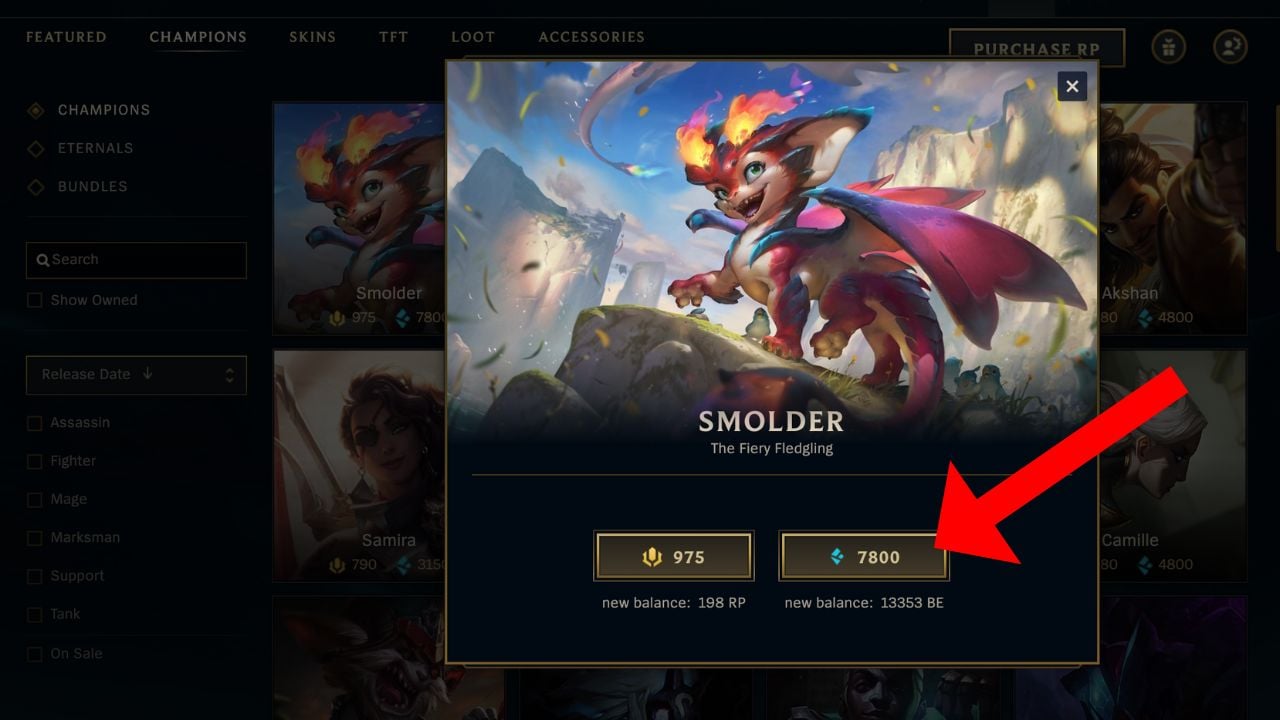Screen dimensions: 1280x720
Task: Enable the Show Owned checkbox
Action: tap(35, 300)
